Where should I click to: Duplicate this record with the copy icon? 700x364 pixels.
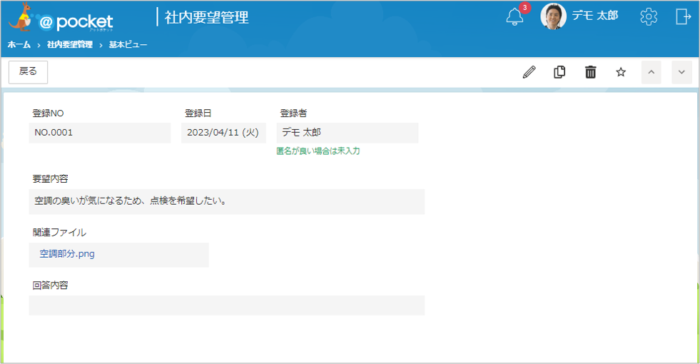(559, 72)
